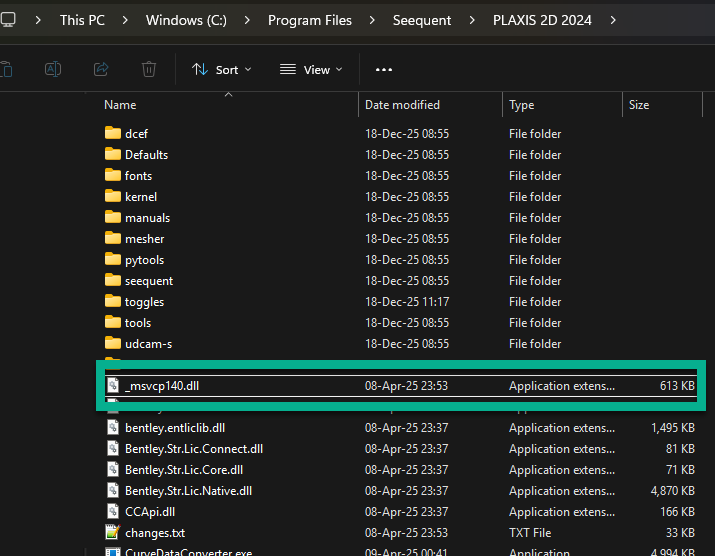Screen dimensions: 715x556
Task: Click the udcam-s folder name
Action: 149,344
